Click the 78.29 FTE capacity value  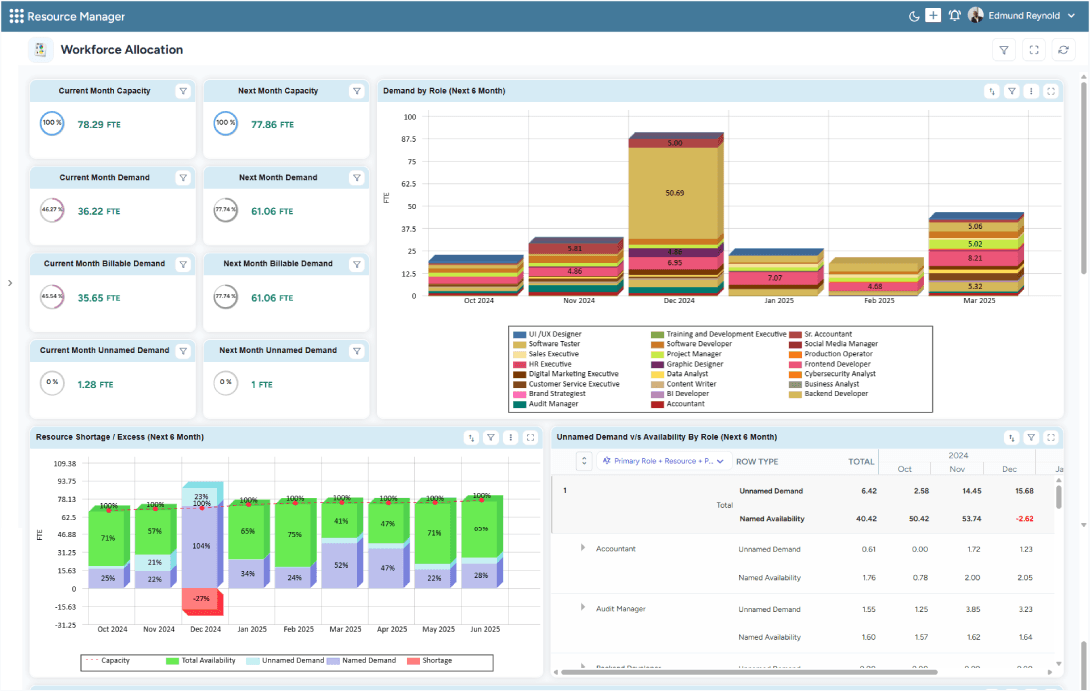(99, 124)
